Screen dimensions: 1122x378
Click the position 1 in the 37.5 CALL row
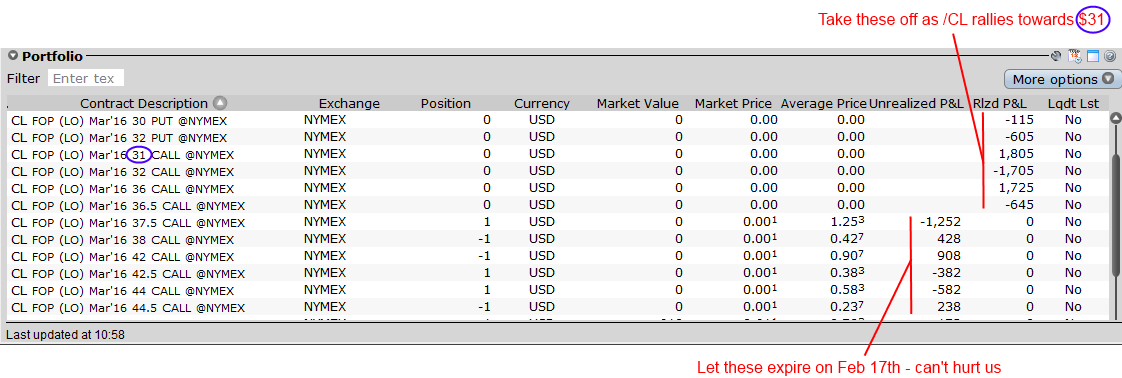point(487,223)
